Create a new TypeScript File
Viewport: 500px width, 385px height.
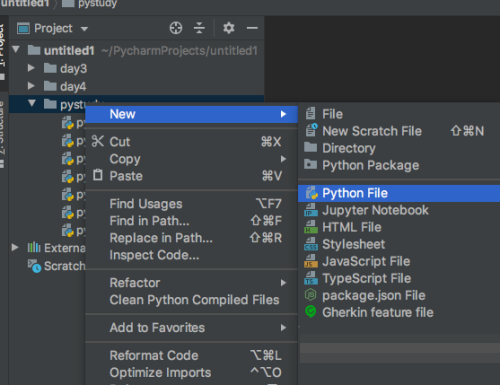[x=399, y=278]
